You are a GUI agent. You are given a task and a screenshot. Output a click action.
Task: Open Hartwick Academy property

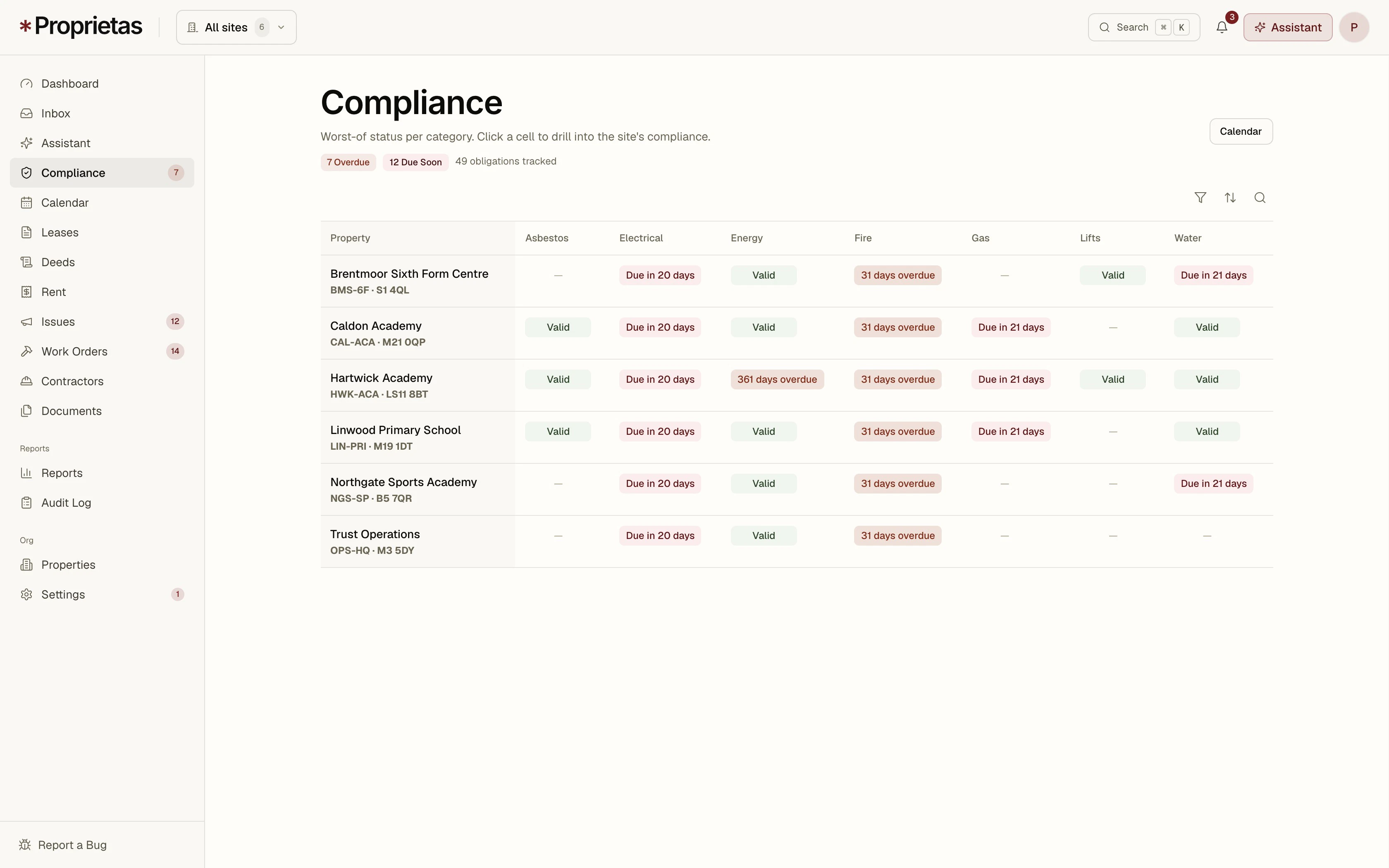(381, 378)
